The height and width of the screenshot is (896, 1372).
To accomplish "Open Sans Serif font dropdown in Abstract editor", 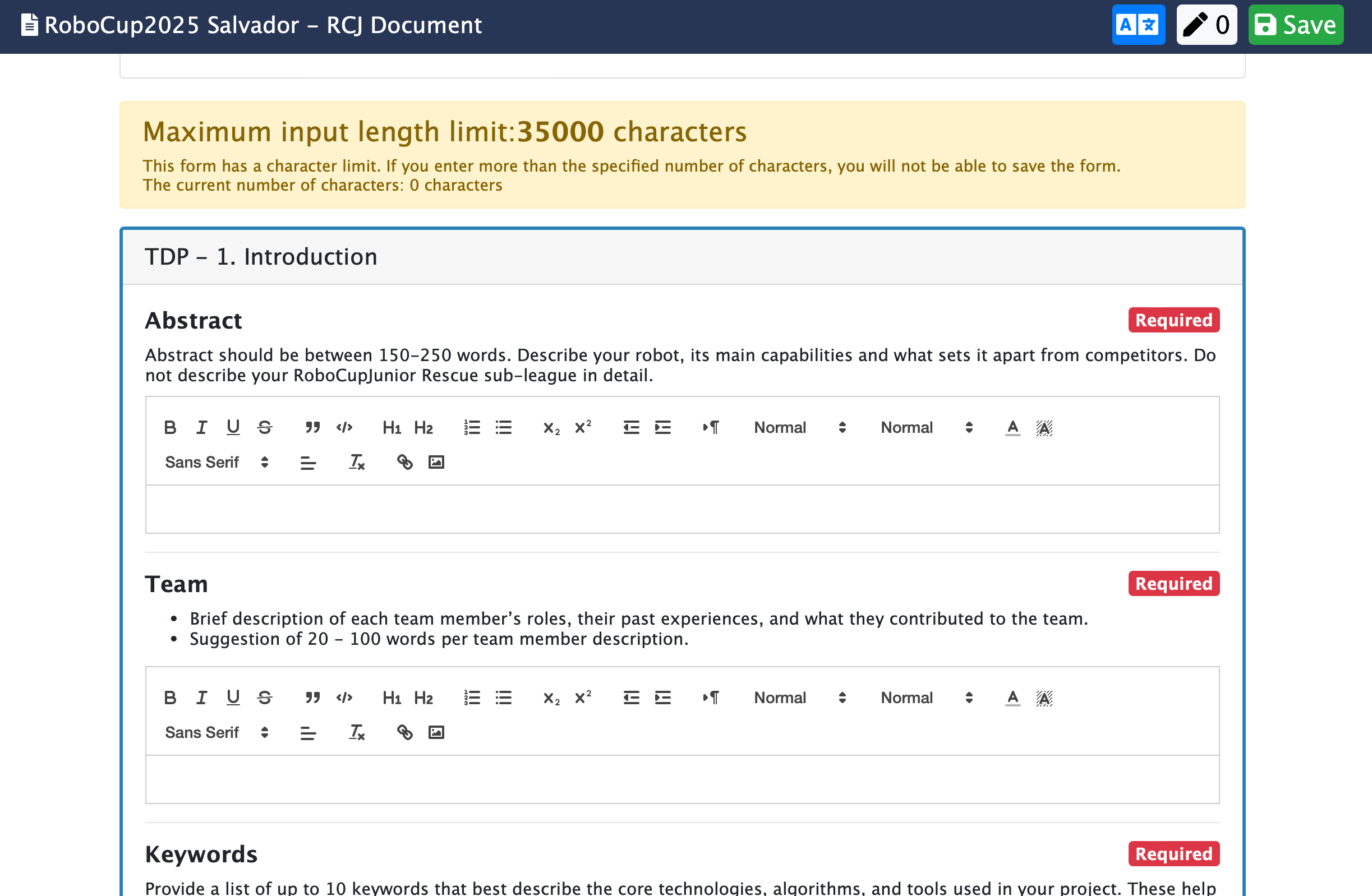I will pyautogui.click(x=216, y=462).
